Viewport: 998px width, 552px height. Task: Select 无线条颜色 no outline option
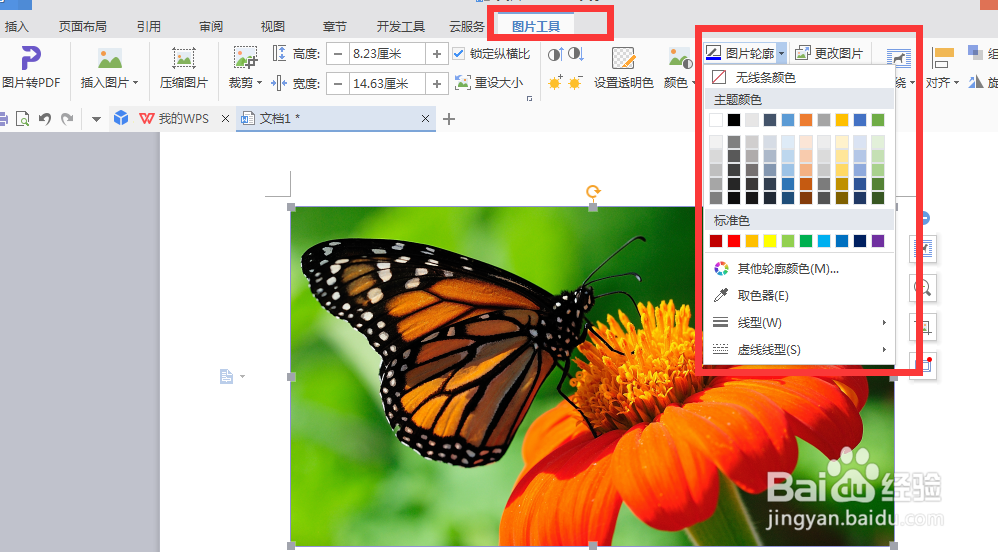pyautogui.click(x=800, y=77)
